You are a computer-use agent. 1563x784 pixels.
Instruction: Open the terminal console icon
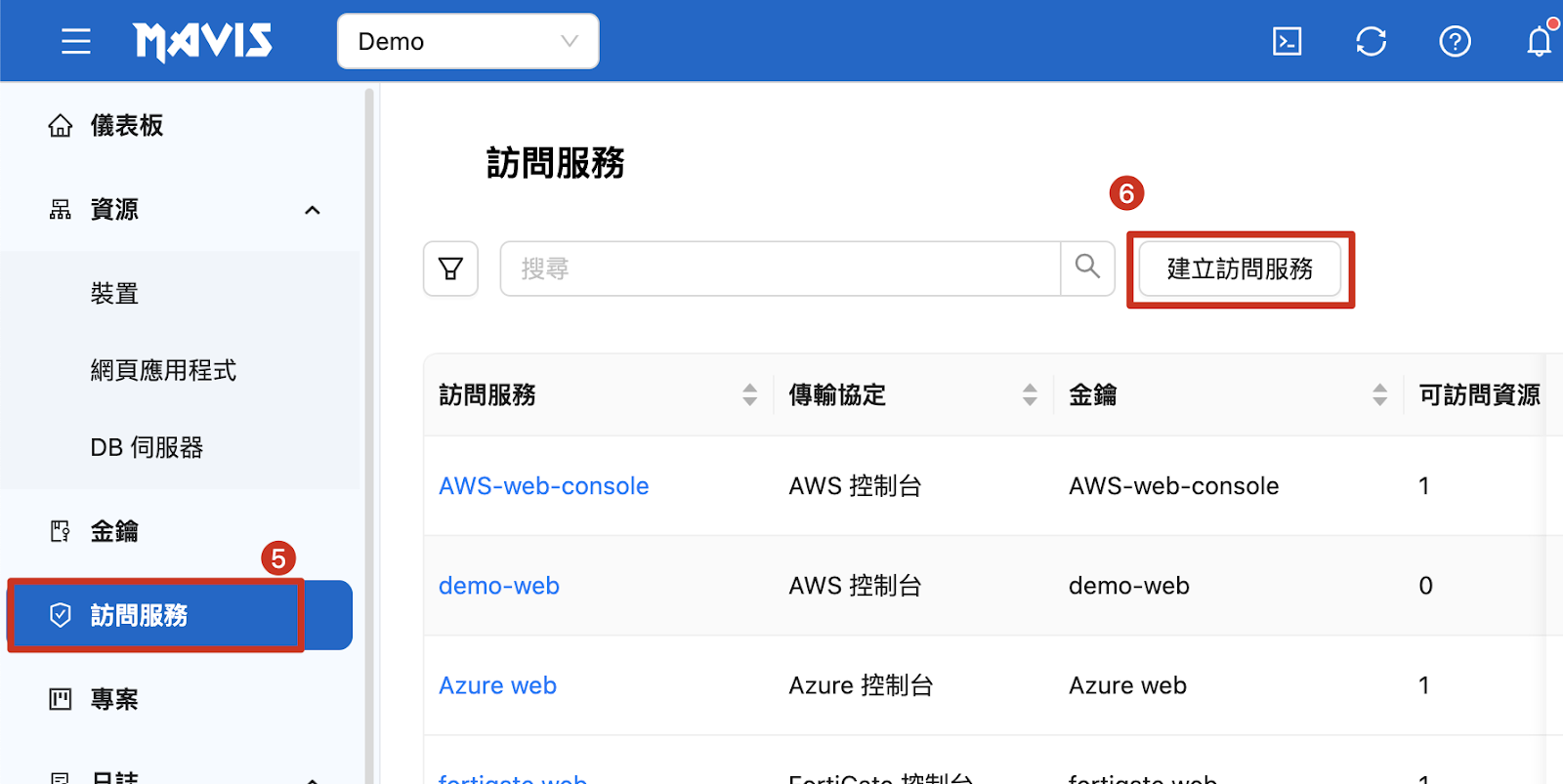(1287, 41)
